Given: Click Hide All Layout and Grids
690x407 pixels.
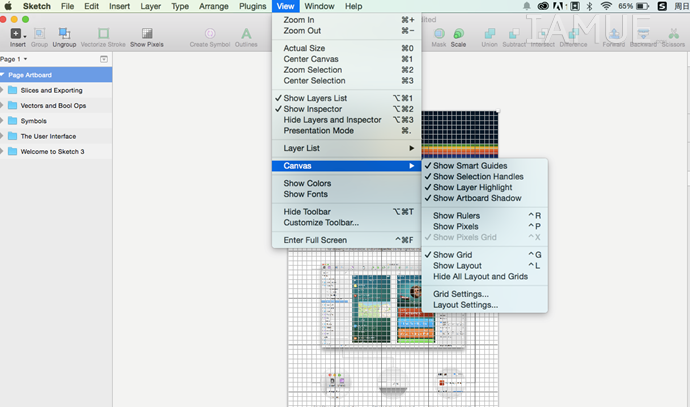Looking at the screenshot, I should (484, 276).
